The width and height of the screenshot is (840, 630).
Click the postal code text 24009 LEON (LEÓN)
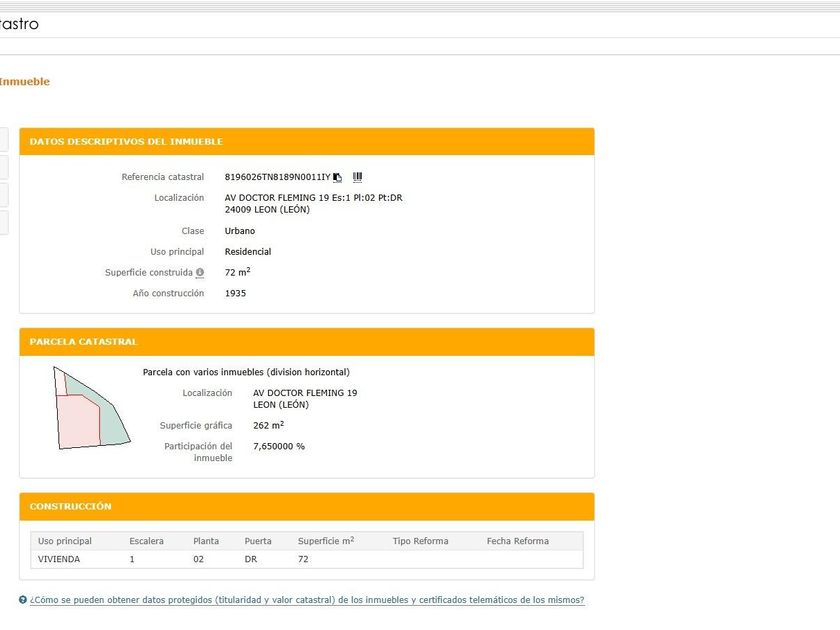pos(267,209)
